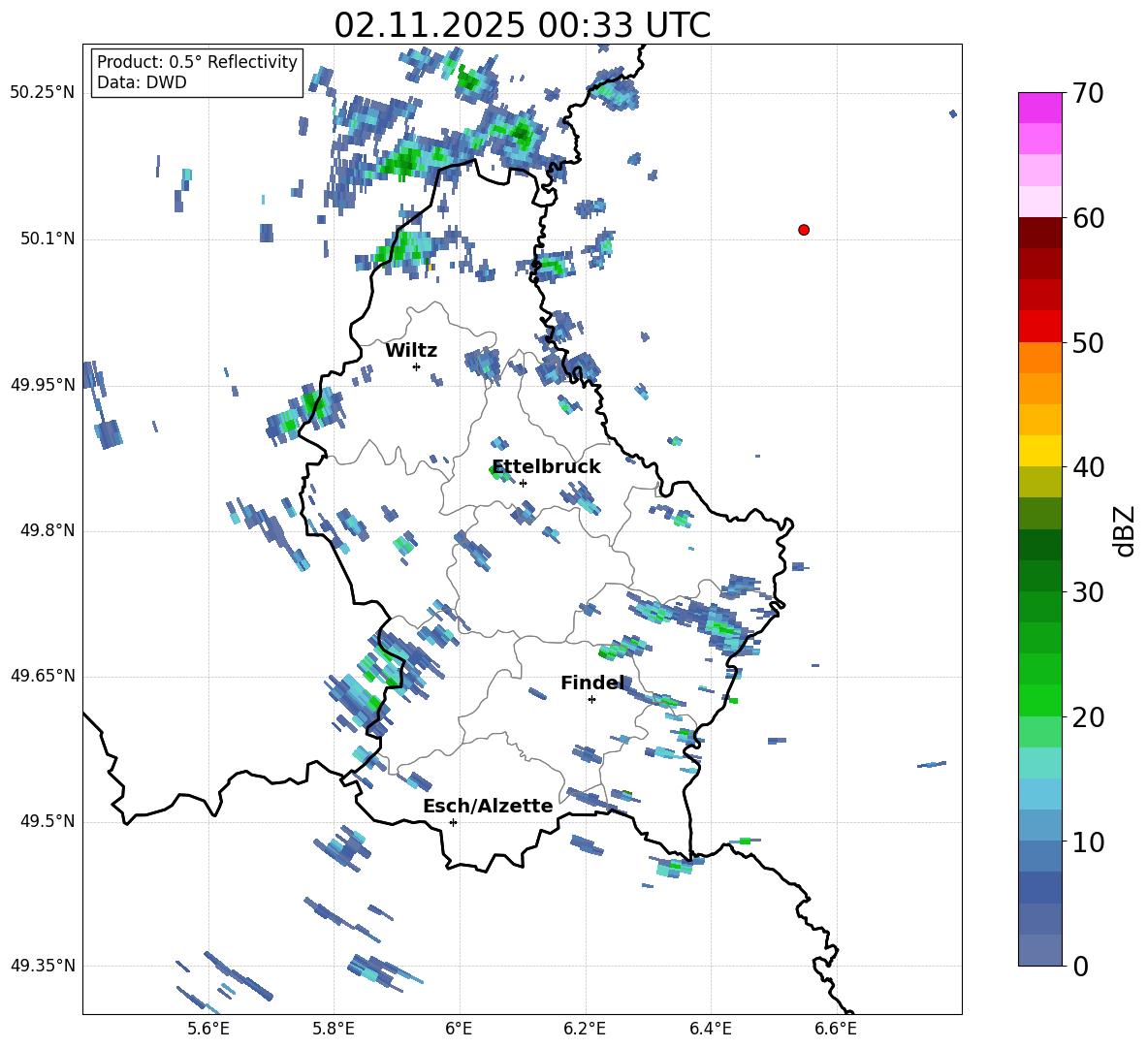This screenshot has height=1048, width=1148.
Task: Click the 49.35°N latitude tick label
Action: click(x=42, y=966)
